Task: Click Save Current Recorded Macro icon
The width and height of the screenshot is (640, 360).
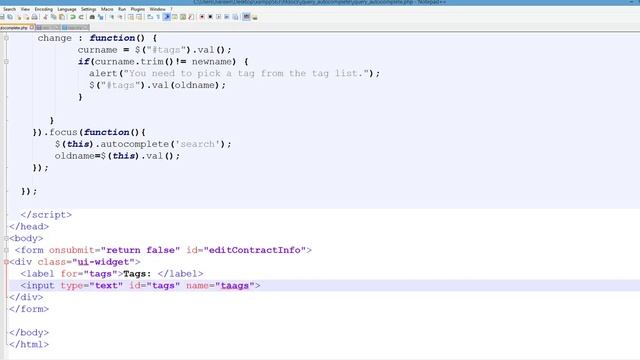Action: [235, 17]
